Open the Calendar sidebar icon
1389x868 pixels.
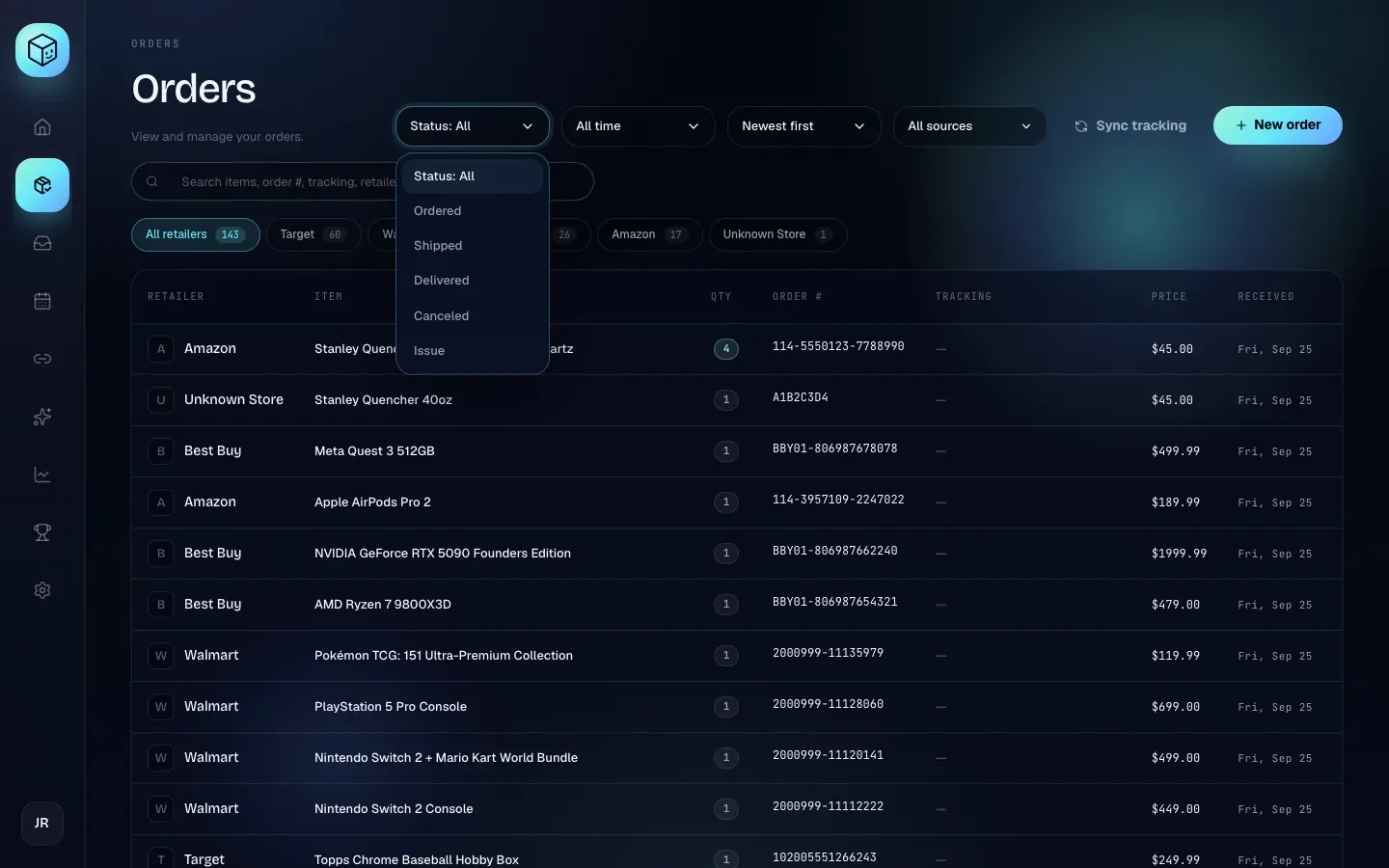click(x=42, y=301)
